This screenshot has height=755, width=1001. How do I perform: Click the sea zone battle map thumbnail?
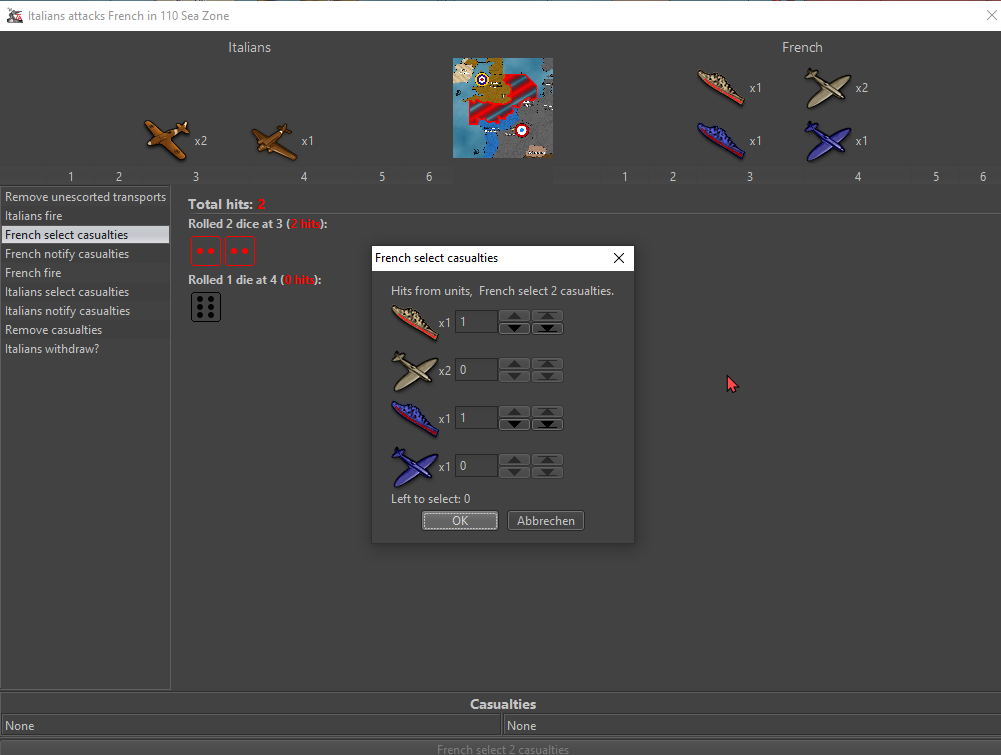pyautogui.click(x=502, y=107)
